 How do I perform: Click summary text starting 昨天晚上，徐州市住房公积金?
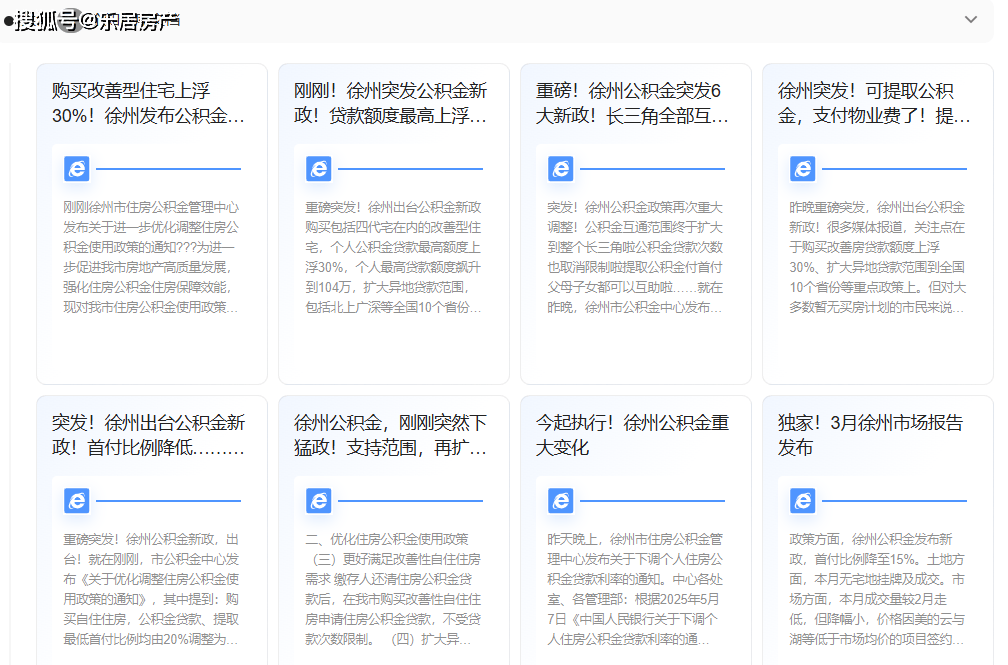click(635, 589)
